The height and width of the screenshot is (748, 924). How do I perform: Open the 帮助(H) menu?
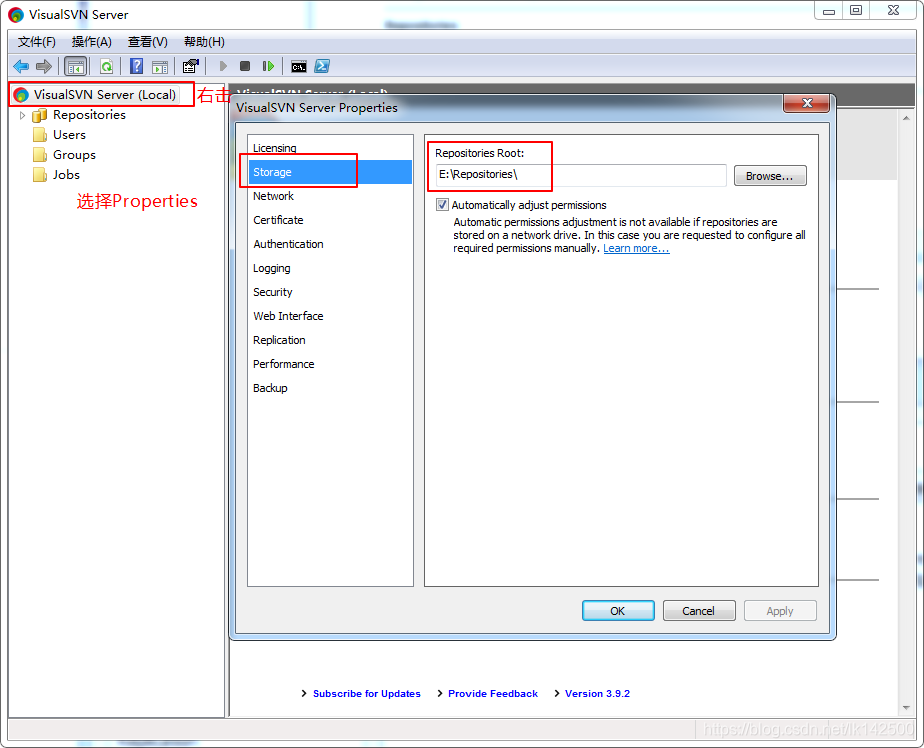[204, 42]
